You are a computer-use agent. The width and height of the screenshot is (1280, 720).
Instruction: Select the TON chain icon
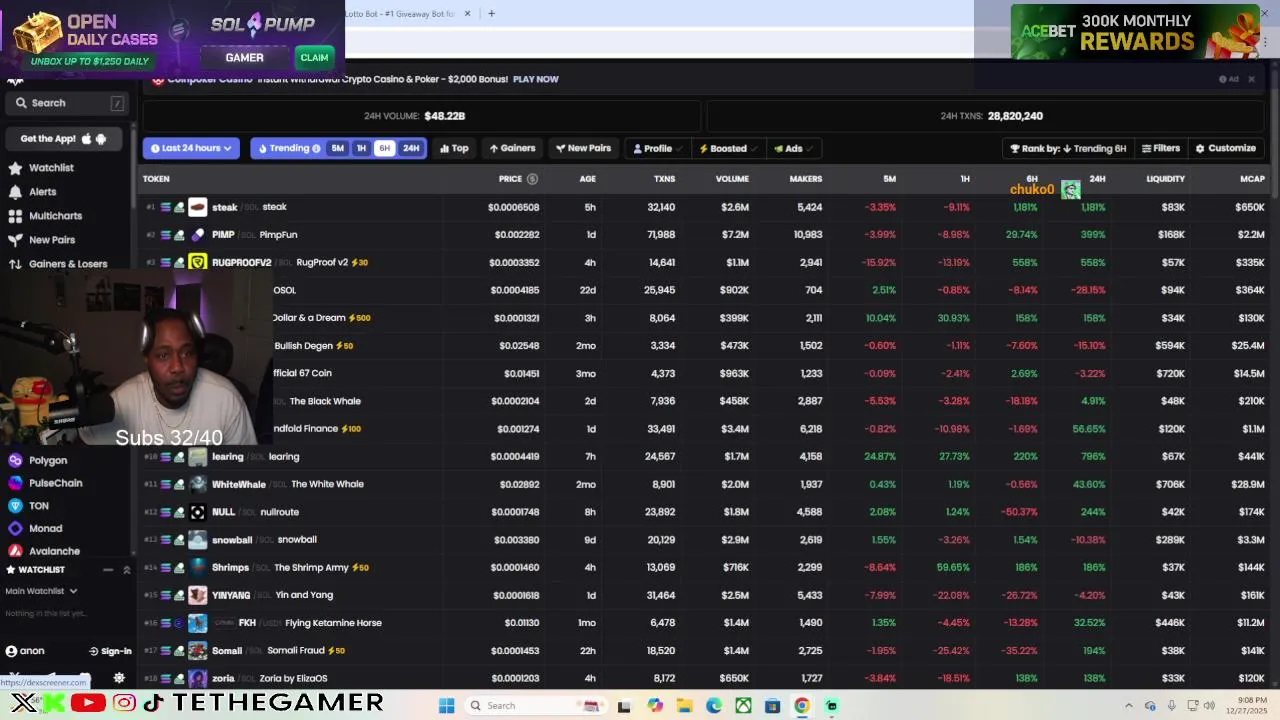click(15, 506)
